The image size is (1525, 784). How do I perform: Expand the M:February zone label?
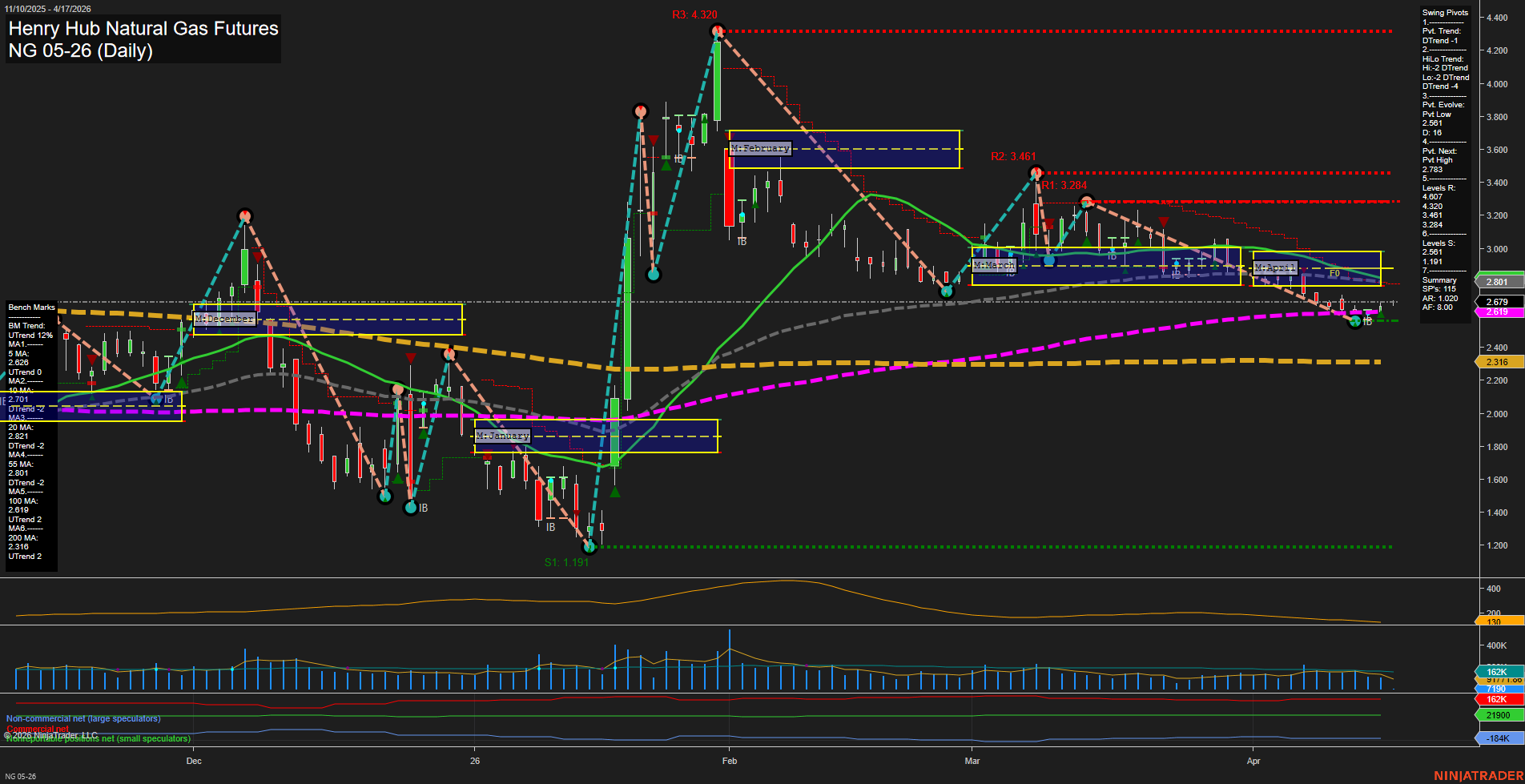[759, 148]
